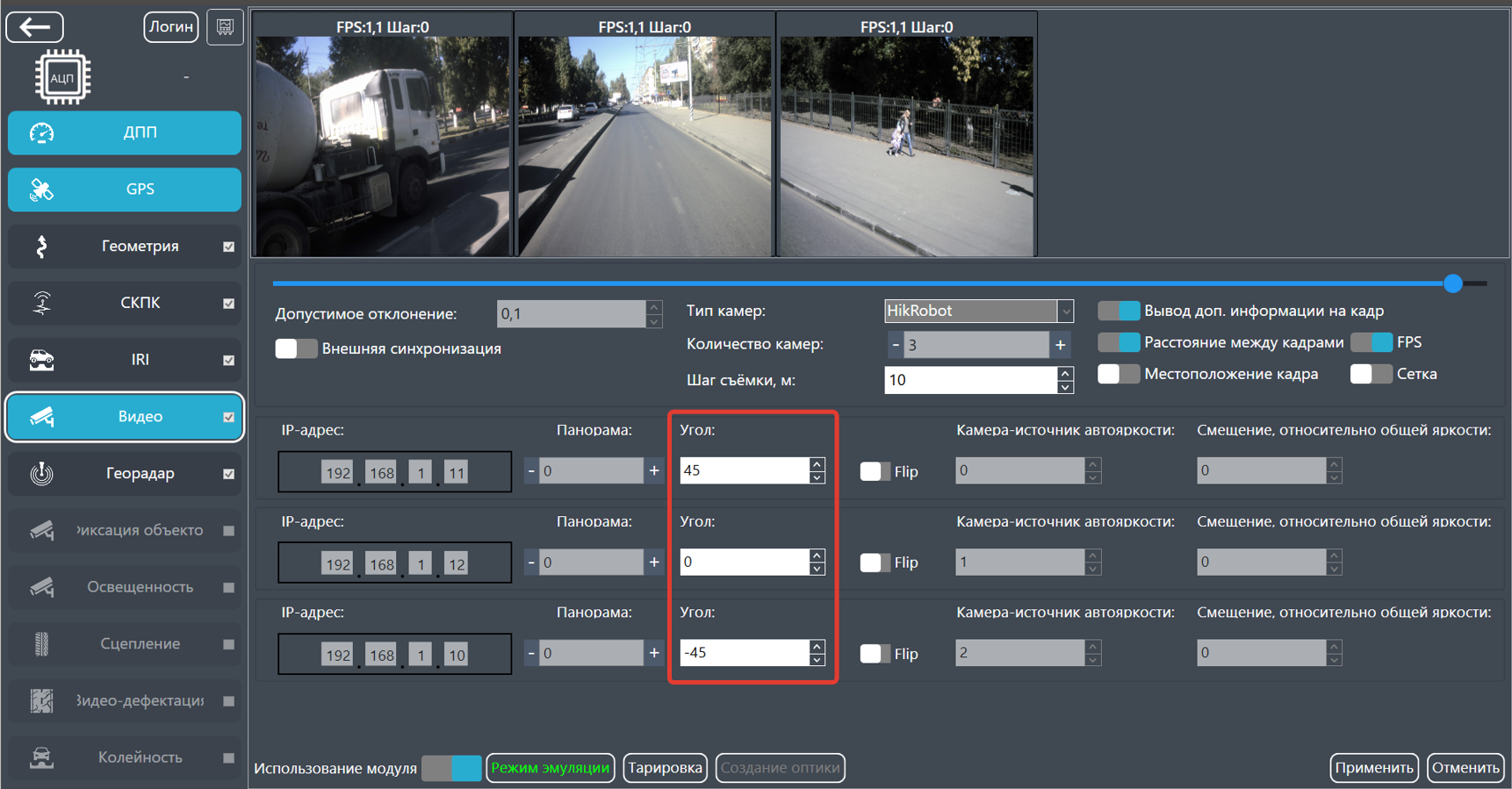Click the Шаг съёмки input field
This screenshot has width=1512, height=789.
tap(971, 380)
